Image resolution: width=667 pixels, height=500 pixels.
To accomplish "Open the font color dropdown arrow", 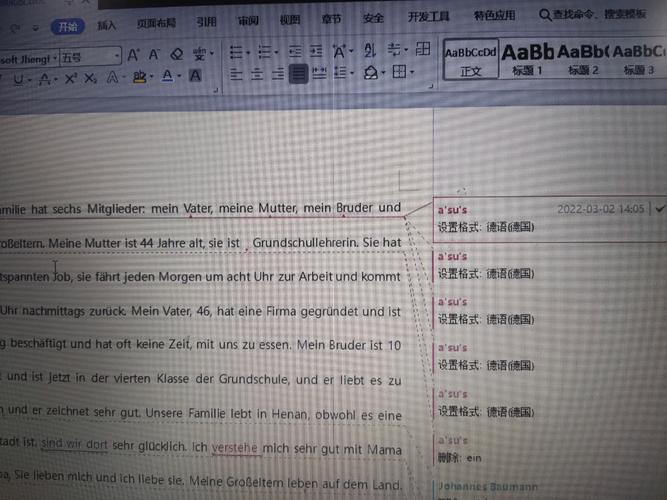I will (179, 76).
